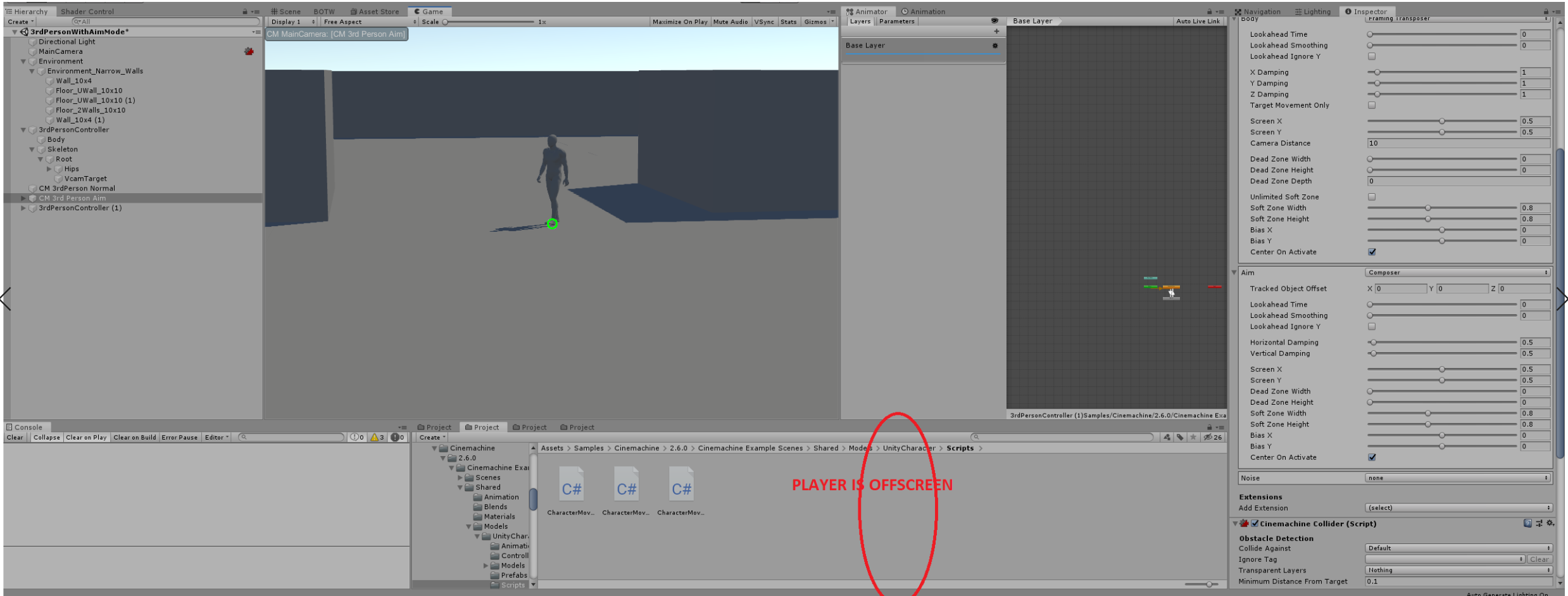Enable Maximize On Play in Game view
This screenshot has width=1568, height=596.
679,21
